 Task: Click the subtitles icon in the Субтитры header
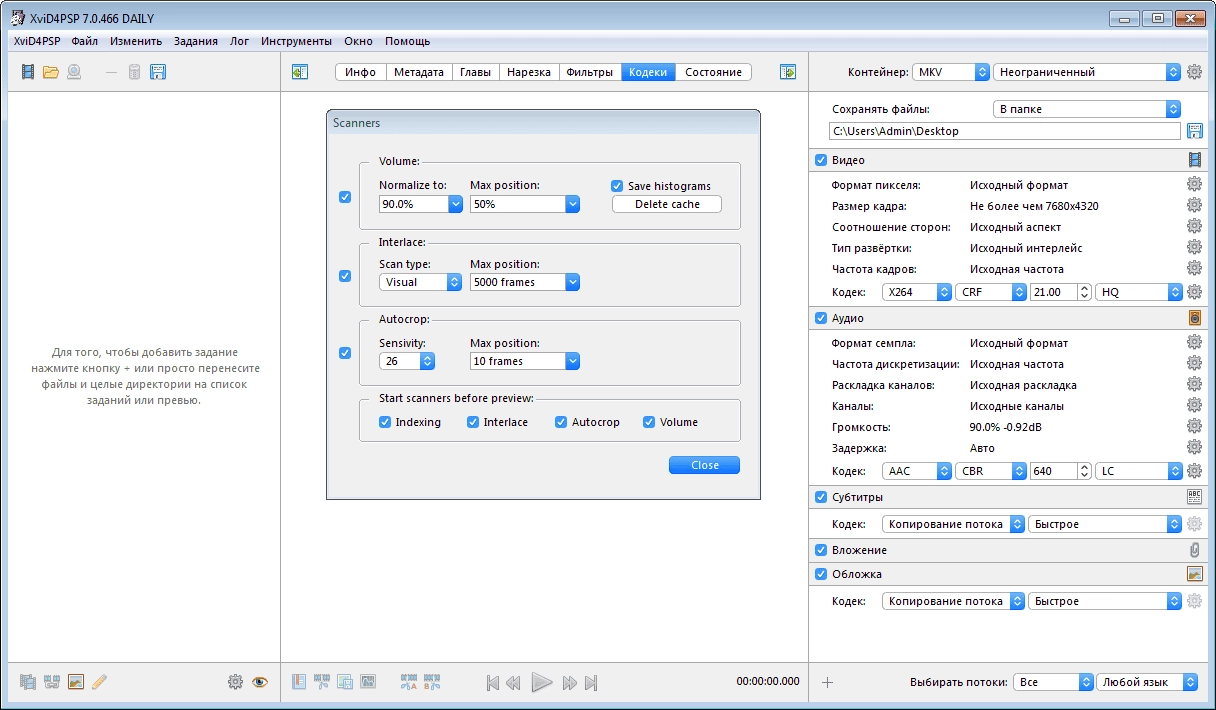tap(1194, 497)
